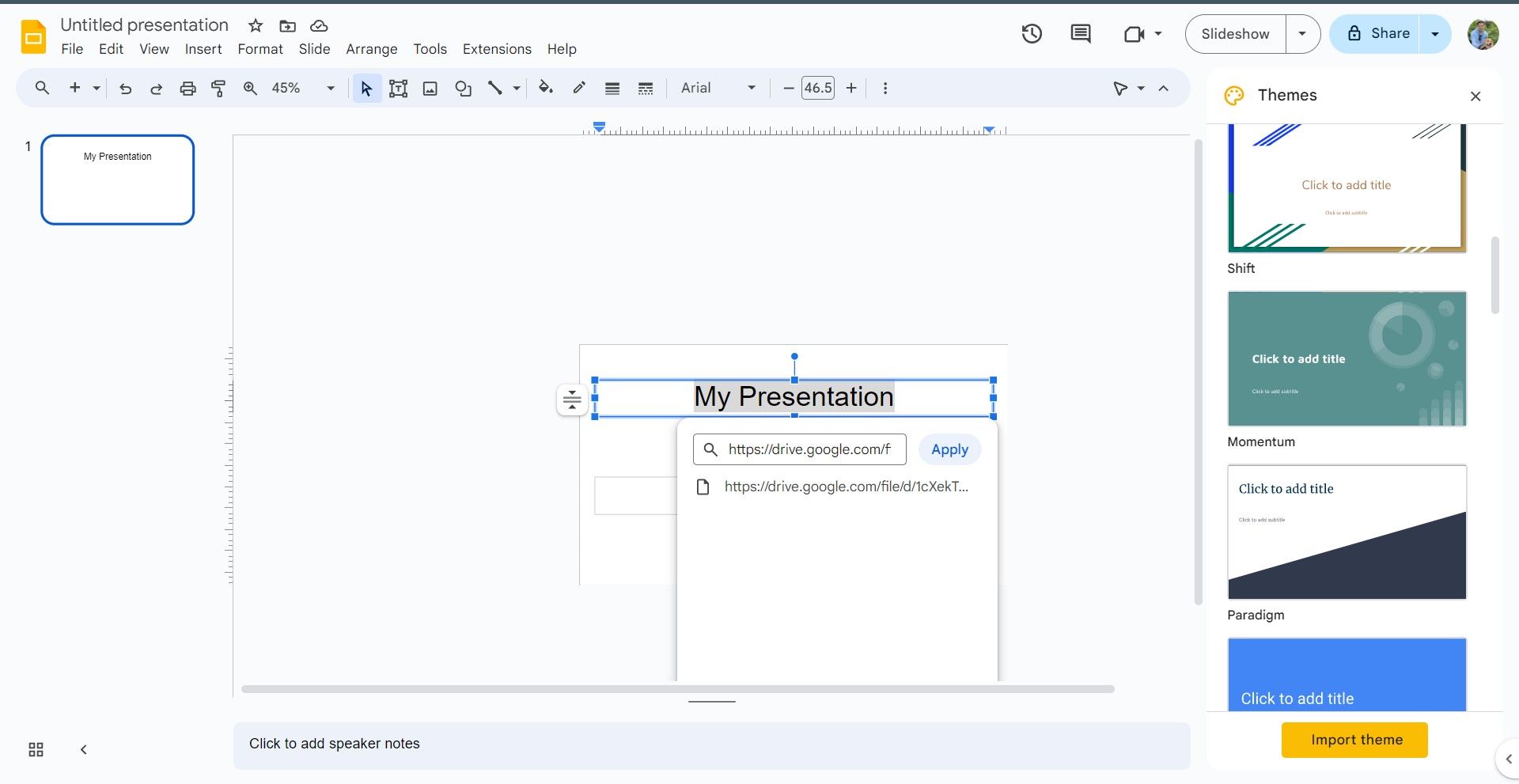
Task: Open the Slideshow options dropdown arrow
Action: pos(1302,34)
